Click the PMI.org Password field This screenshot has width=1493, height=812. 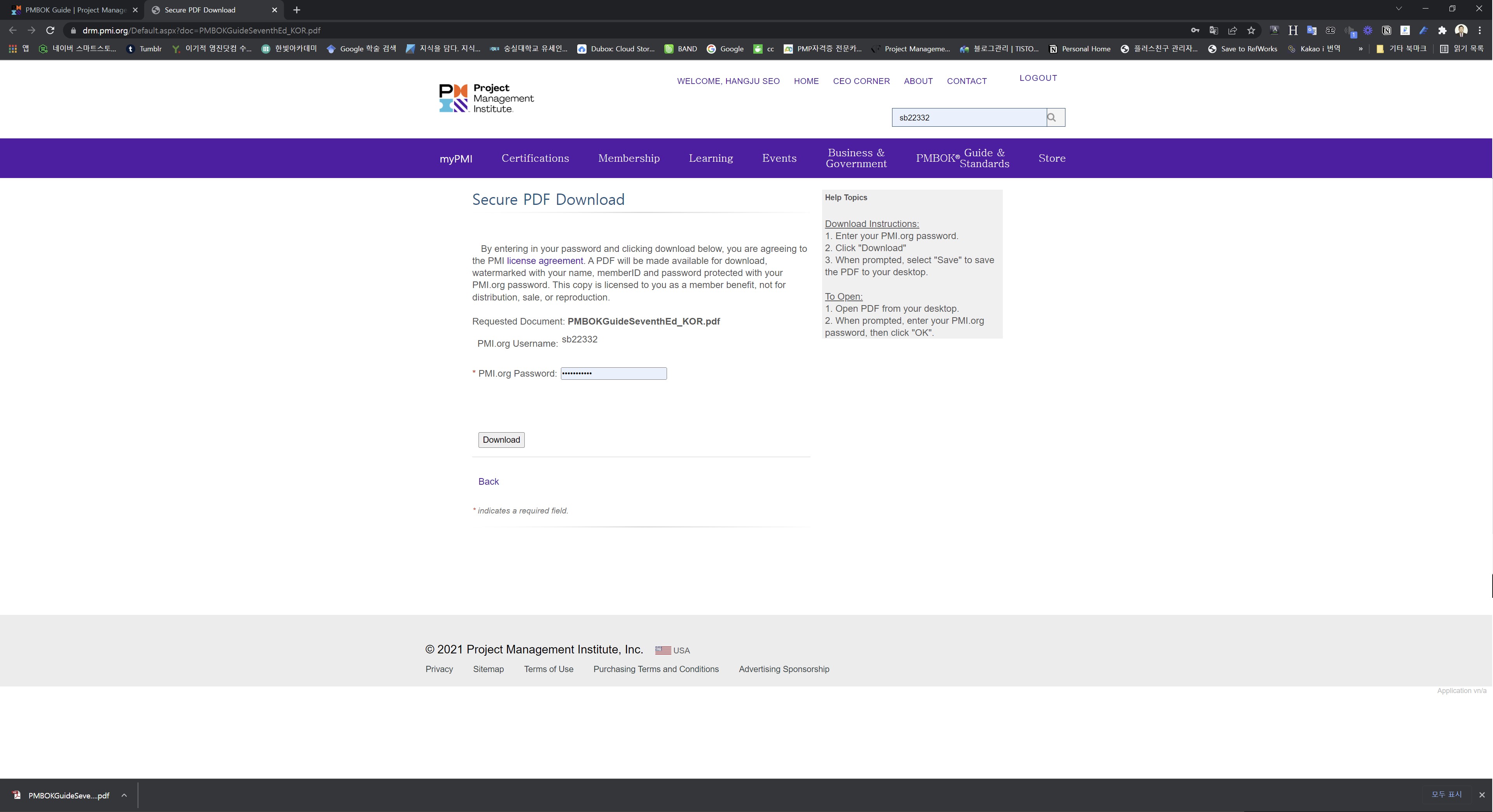coord(613,374)
